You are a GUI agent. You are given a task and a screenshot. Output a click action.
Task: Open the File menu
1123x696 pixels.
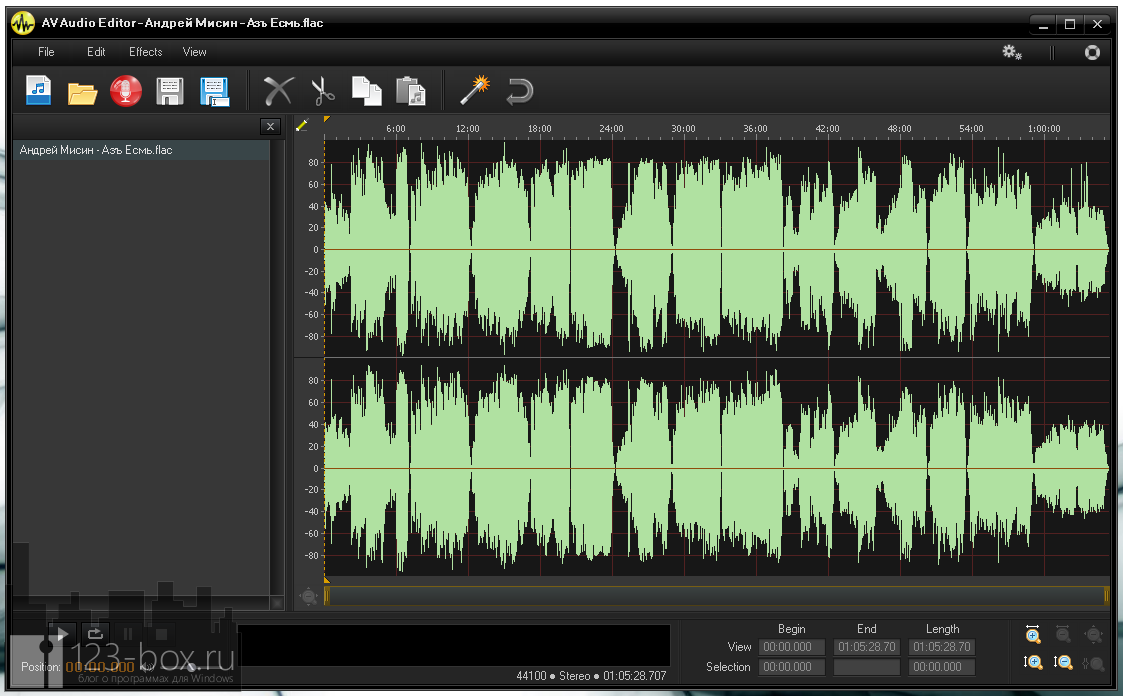(46, 52)
